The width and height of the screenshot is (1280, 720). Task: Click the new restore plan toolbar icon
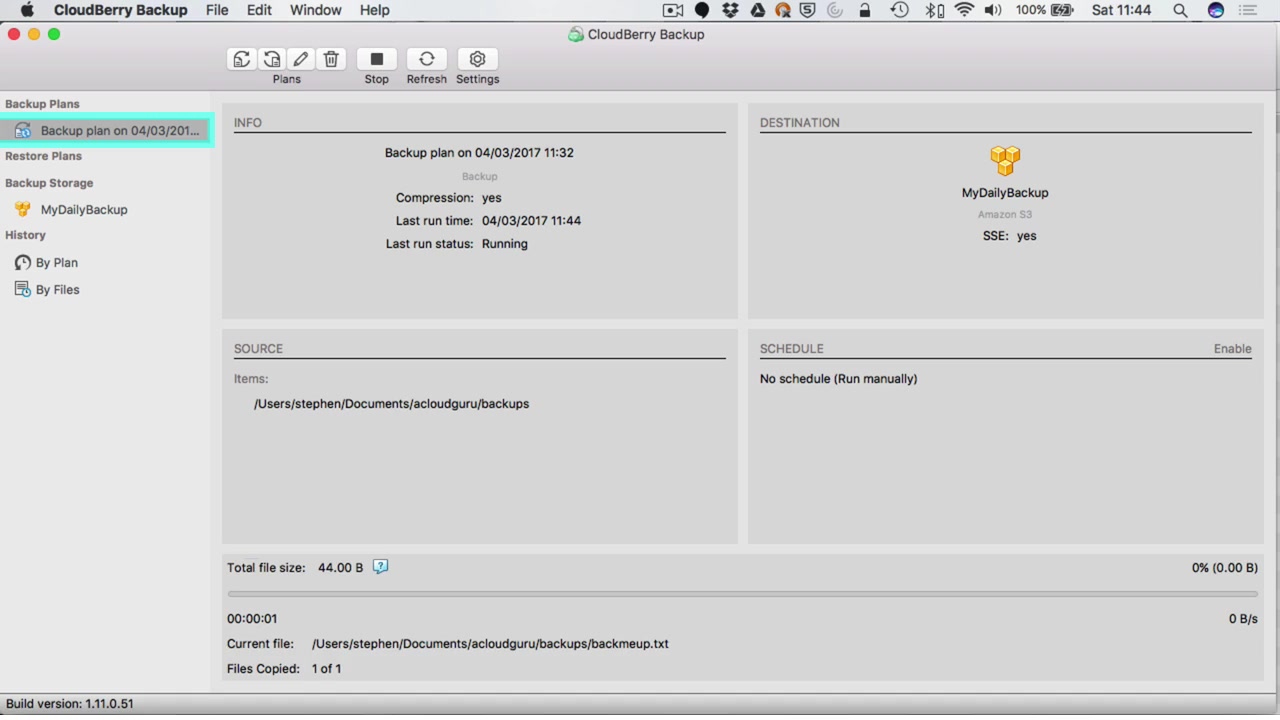[271, 59]
